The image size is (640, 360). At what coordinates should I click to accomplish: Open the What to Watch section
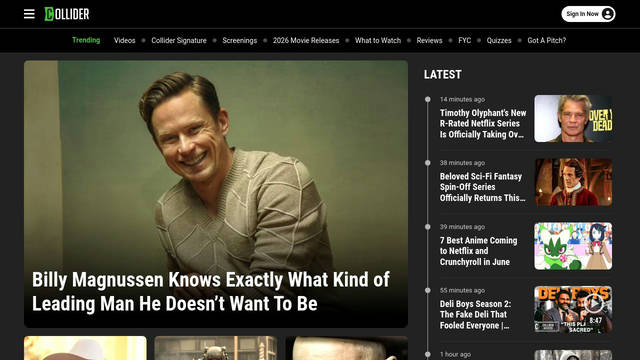(378, 40)
